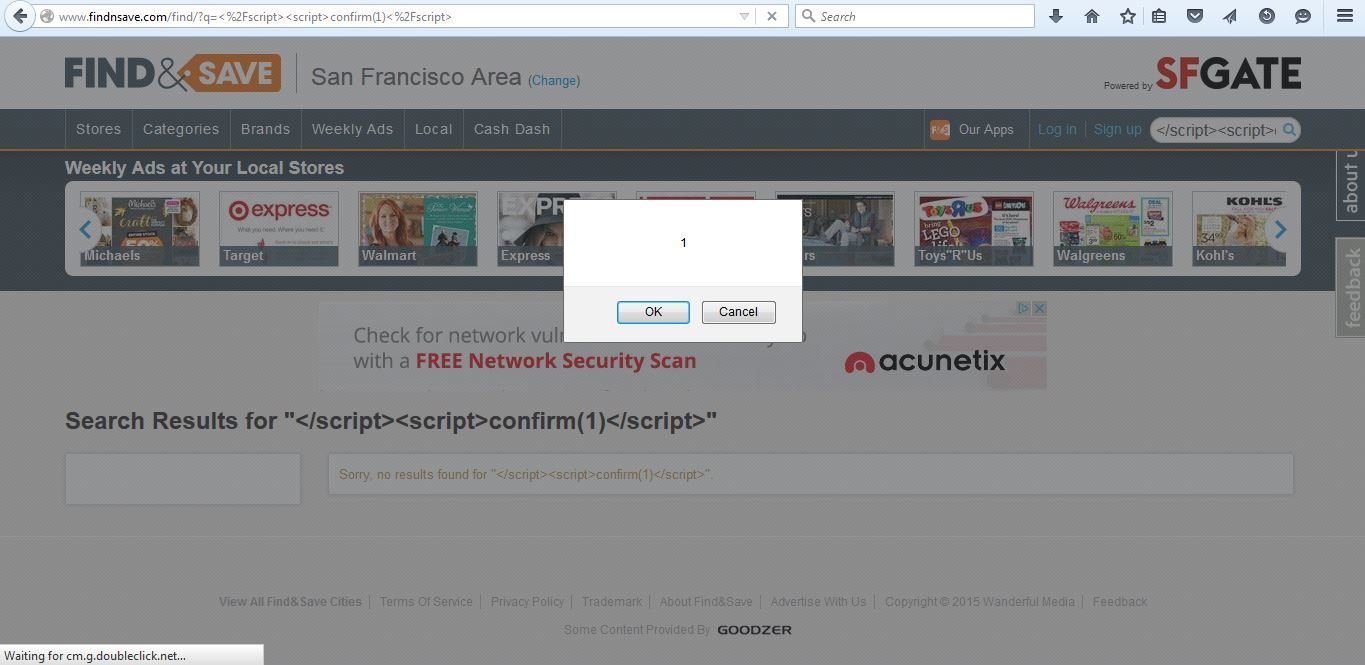1365x665 pixels.
Task: Open Trademark footer link
Action: [x=612, y=602]
